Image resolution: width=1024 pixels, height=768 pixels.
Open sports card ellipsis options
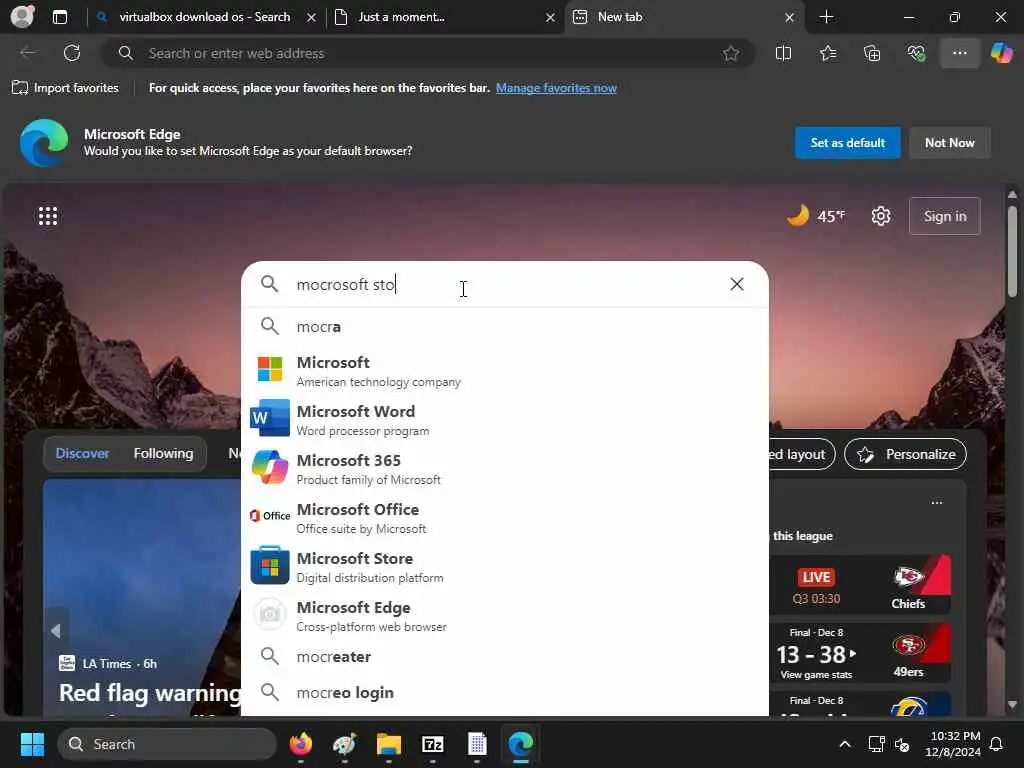point(936,502)
